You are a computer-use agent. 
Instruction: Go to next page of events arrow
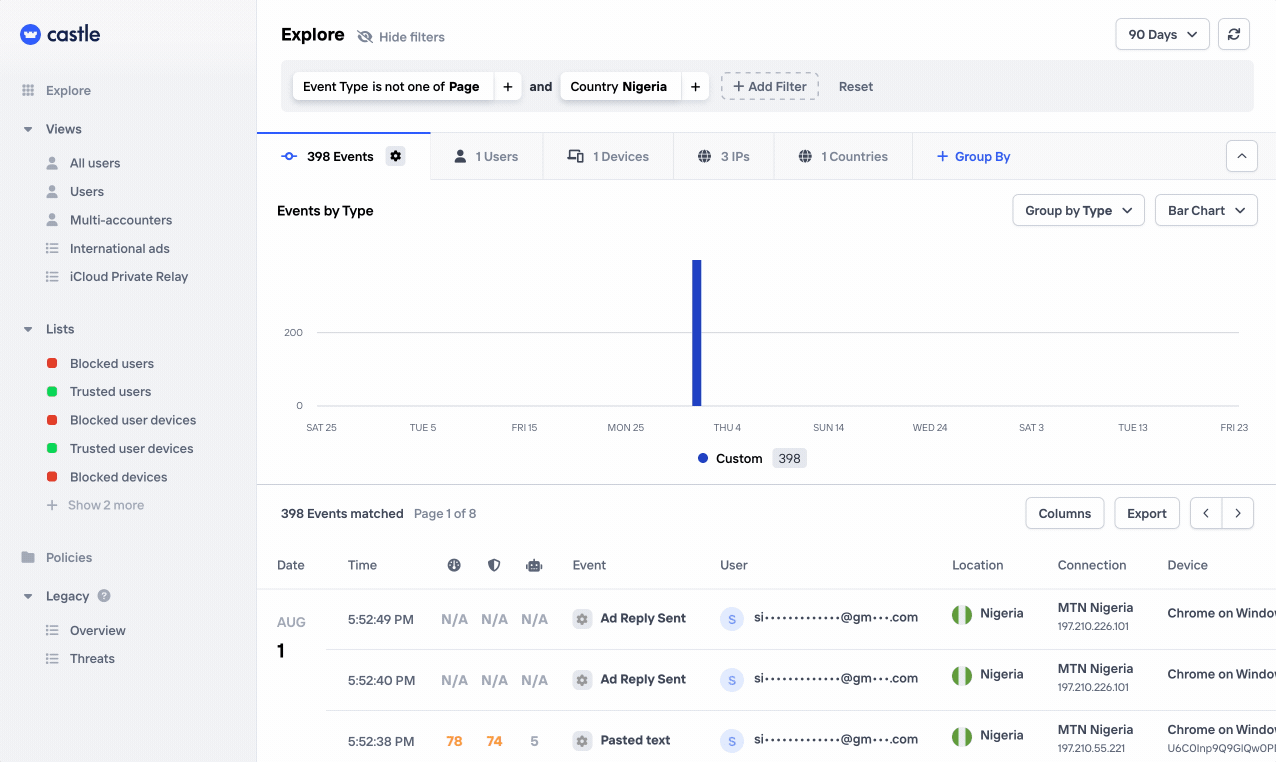(x=1238, y=513)
